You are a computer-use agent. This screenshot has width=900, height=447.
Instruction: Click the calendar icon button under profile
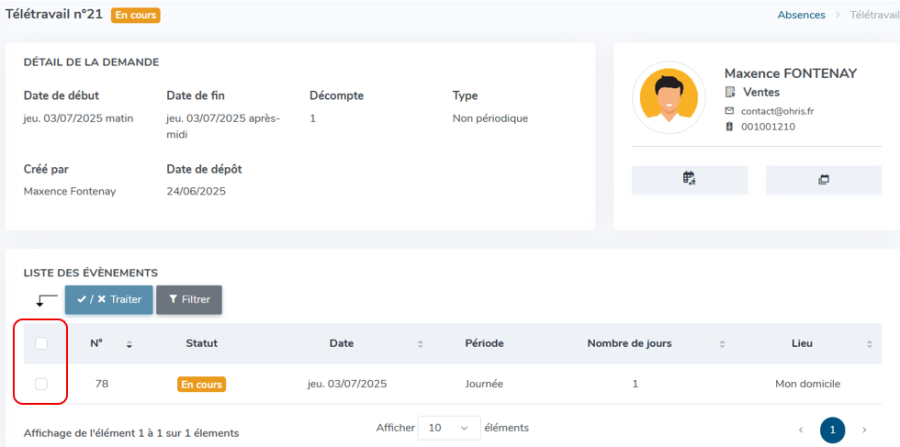(x=689, y=180)
